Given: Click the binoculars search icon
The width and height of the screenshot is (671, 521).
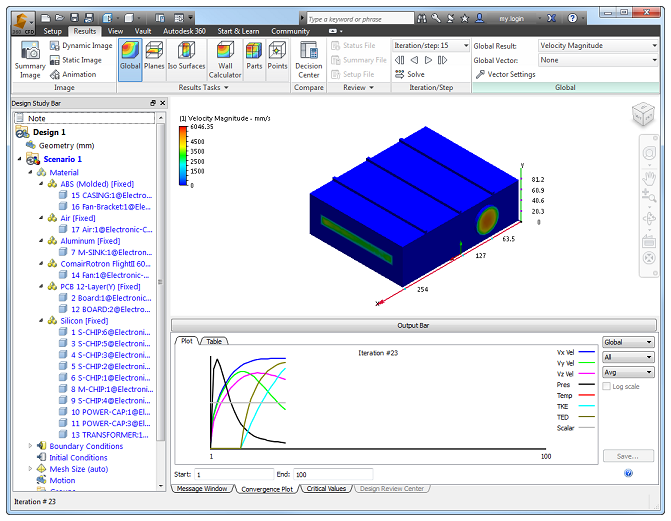Looking at the screenshot, I should [422, 18].
